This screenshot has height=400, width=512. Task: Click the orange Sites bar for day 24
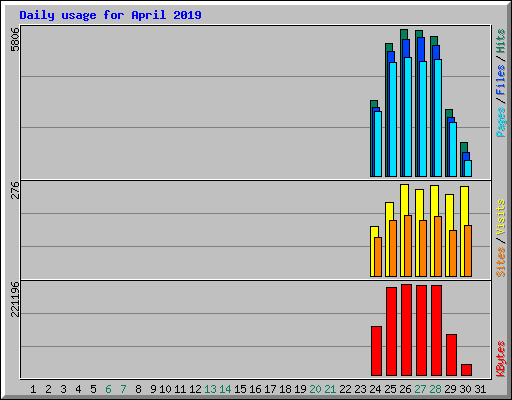pyautogui.click(x=378, y=257)
